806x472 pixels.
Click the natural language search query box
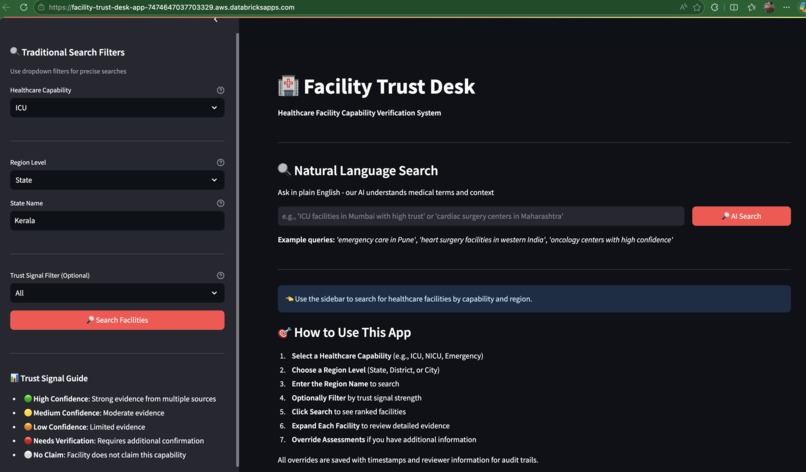[x=481, y=216]
